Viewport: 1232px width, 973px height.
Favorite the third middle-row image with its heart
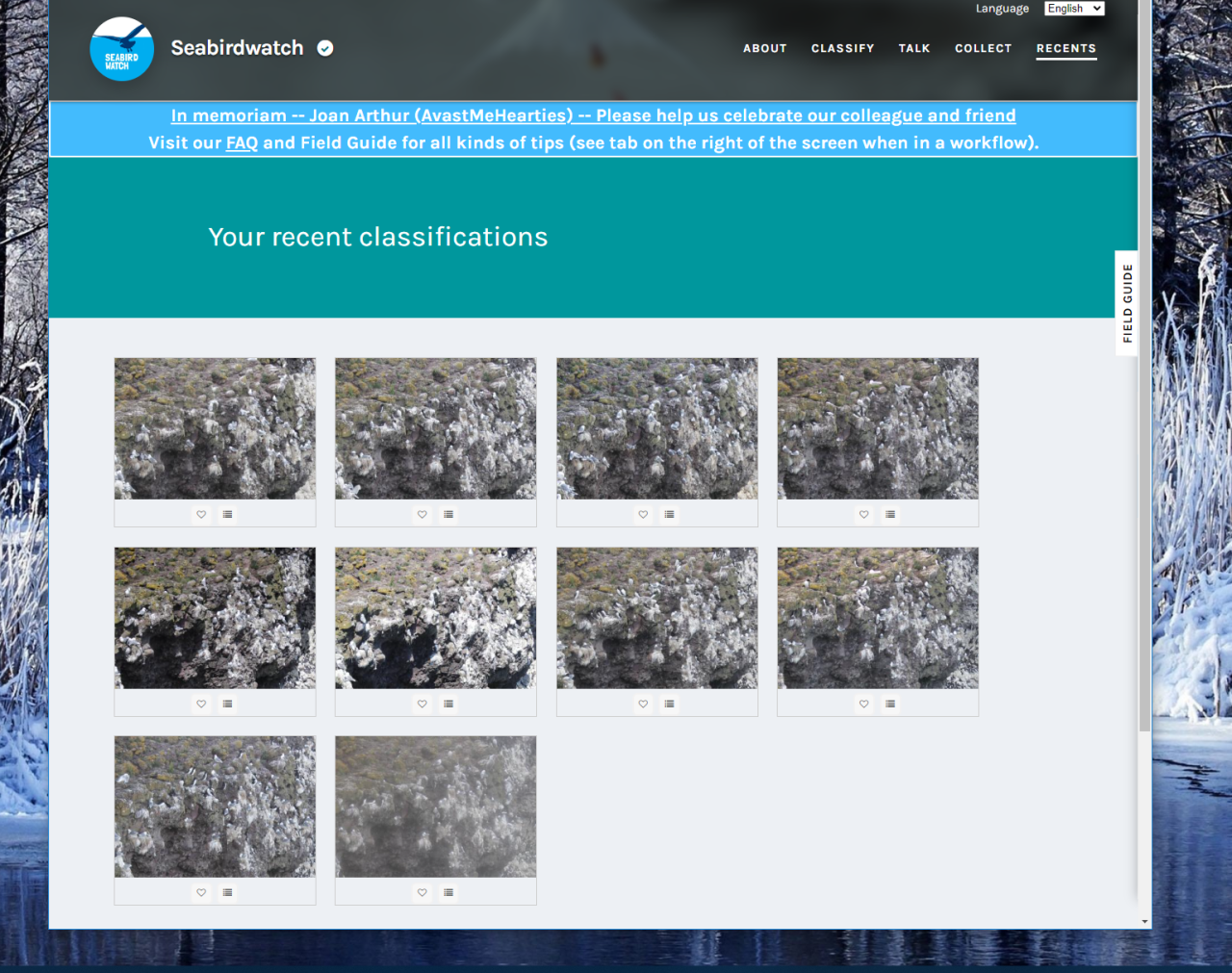point(643,704)
